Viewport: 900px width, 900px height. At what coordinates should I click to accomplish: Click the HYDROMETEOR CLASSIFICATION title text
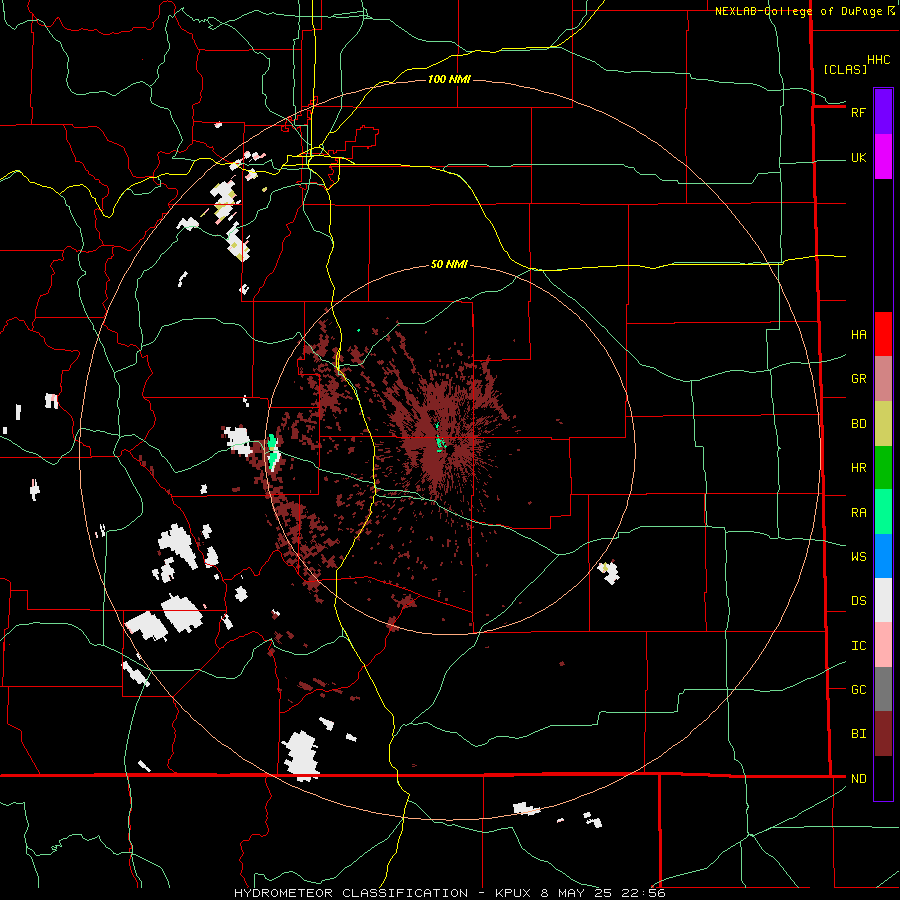(x=351, y=893)
